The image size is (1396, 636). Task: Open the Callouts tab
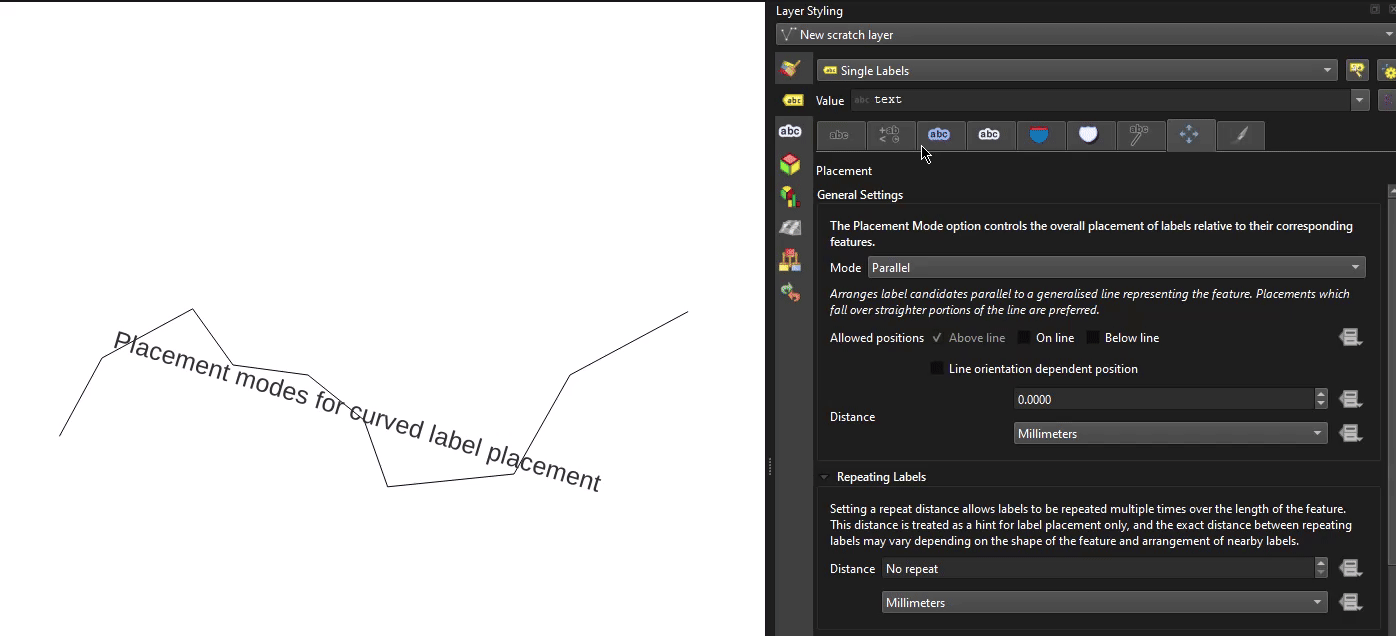pos(1139,135)
